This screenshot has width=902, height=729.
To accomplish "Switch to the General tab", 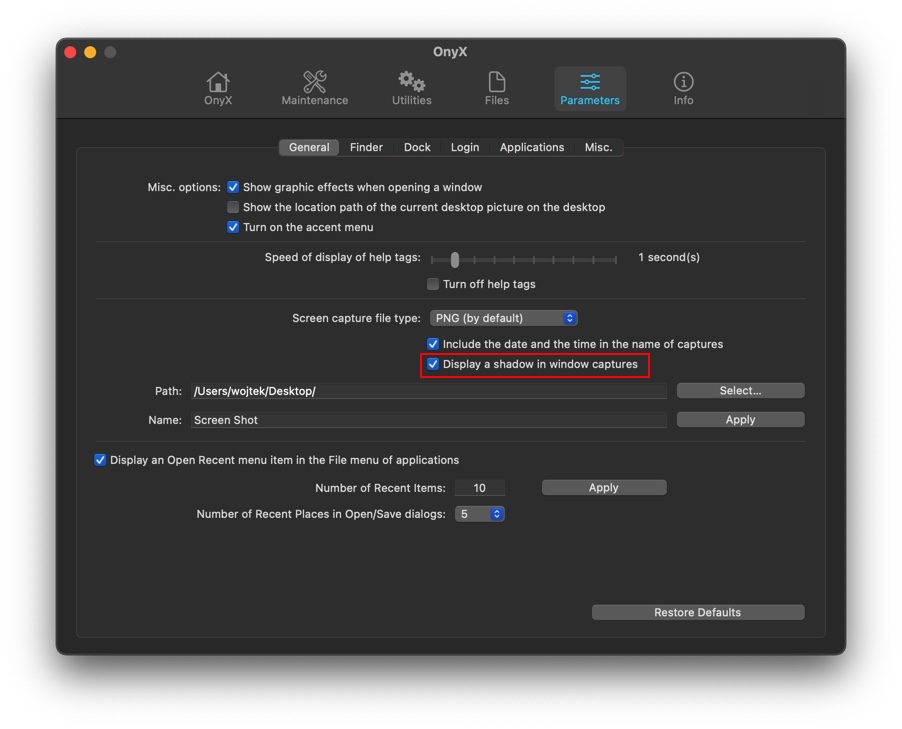I will (x=309, y=147).
